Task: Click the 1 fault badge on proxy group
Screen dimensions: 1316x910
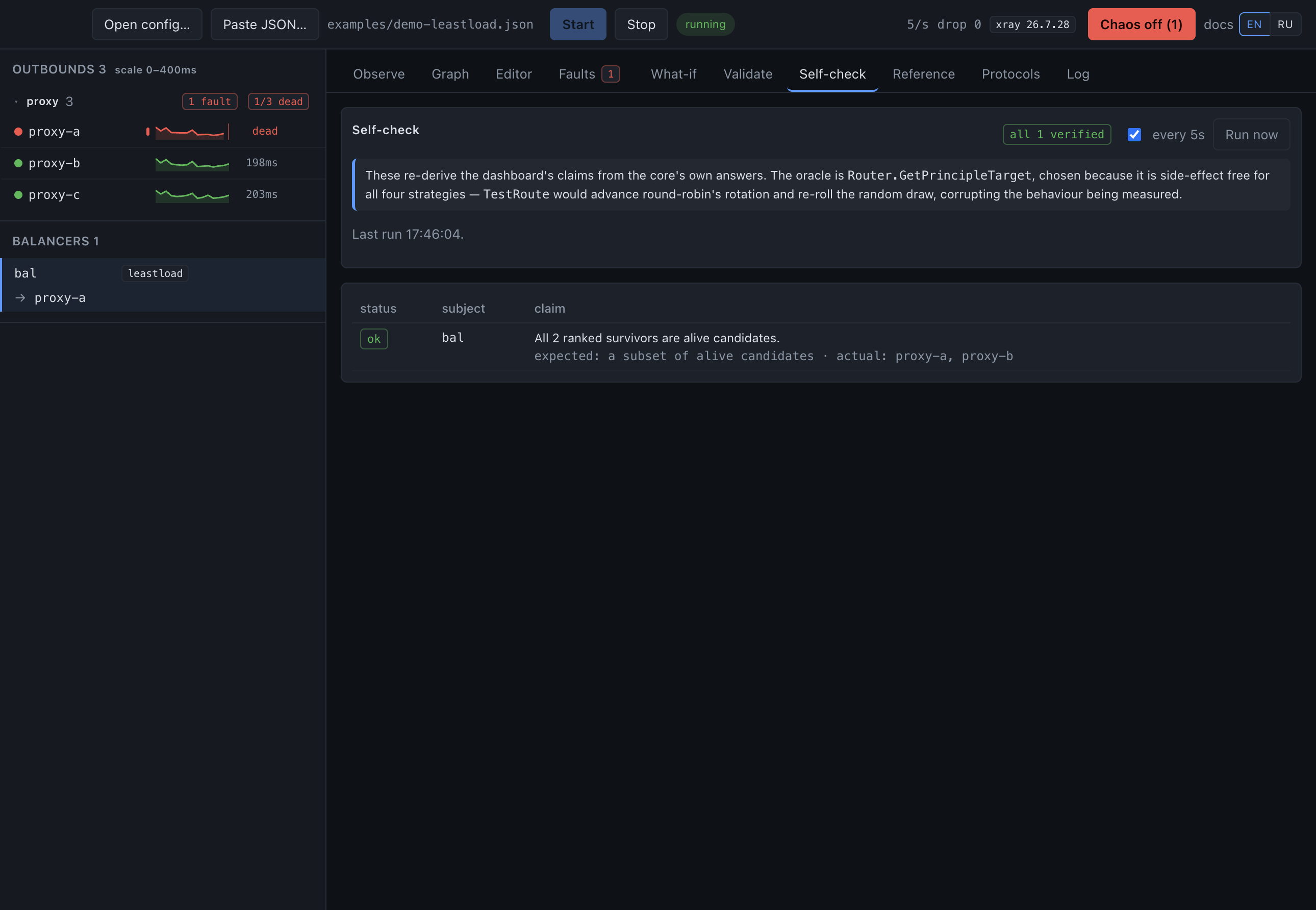Action: (209, 102)
